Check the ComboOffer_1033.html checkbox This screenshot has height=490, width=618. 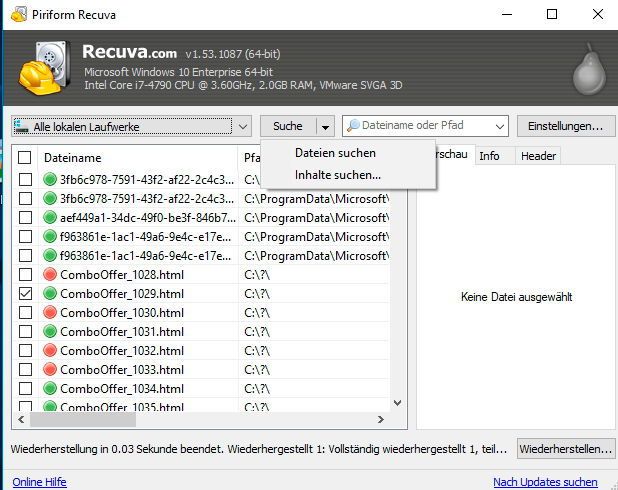26,369
